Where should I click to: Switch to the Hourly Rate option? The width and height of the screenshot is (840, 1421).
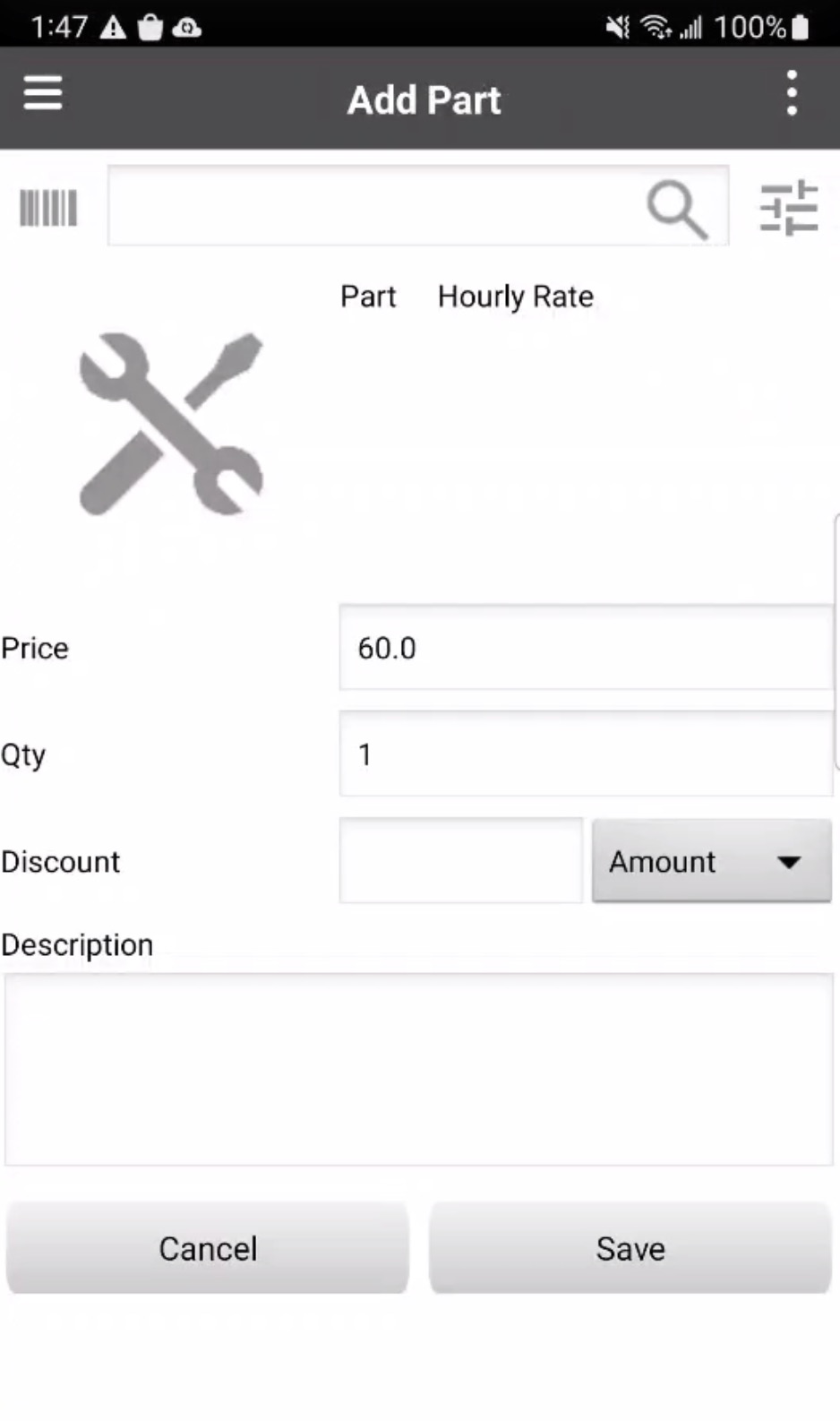(x=515, y=297)
